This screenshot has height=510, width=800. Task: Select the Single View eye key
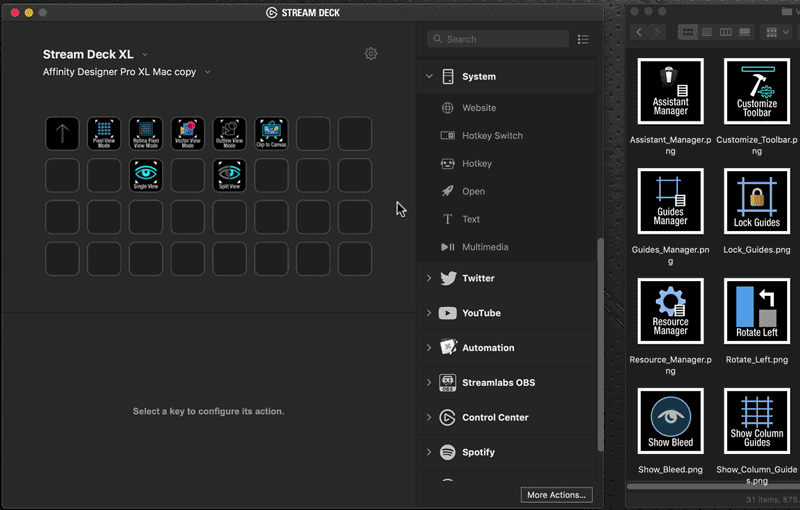coord(146,175)
